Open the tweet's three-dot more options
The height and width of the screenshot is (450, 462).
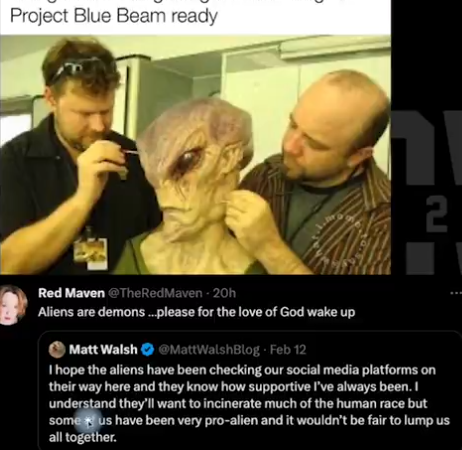point(455,293)
